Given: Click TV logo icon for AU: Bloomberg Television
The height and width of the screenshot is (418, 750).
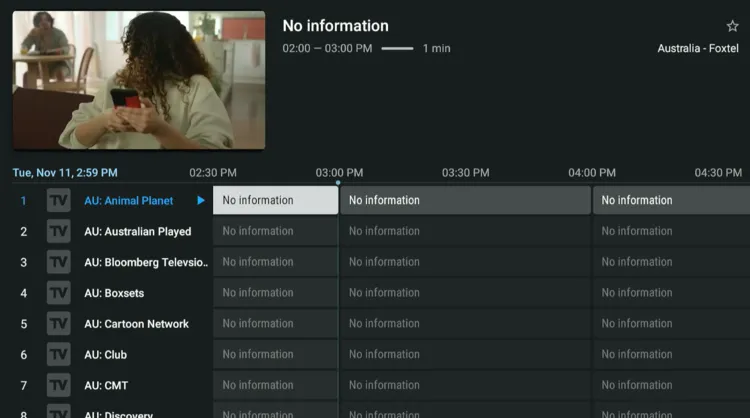Looking at the screenshot, I should coord(58,262).
